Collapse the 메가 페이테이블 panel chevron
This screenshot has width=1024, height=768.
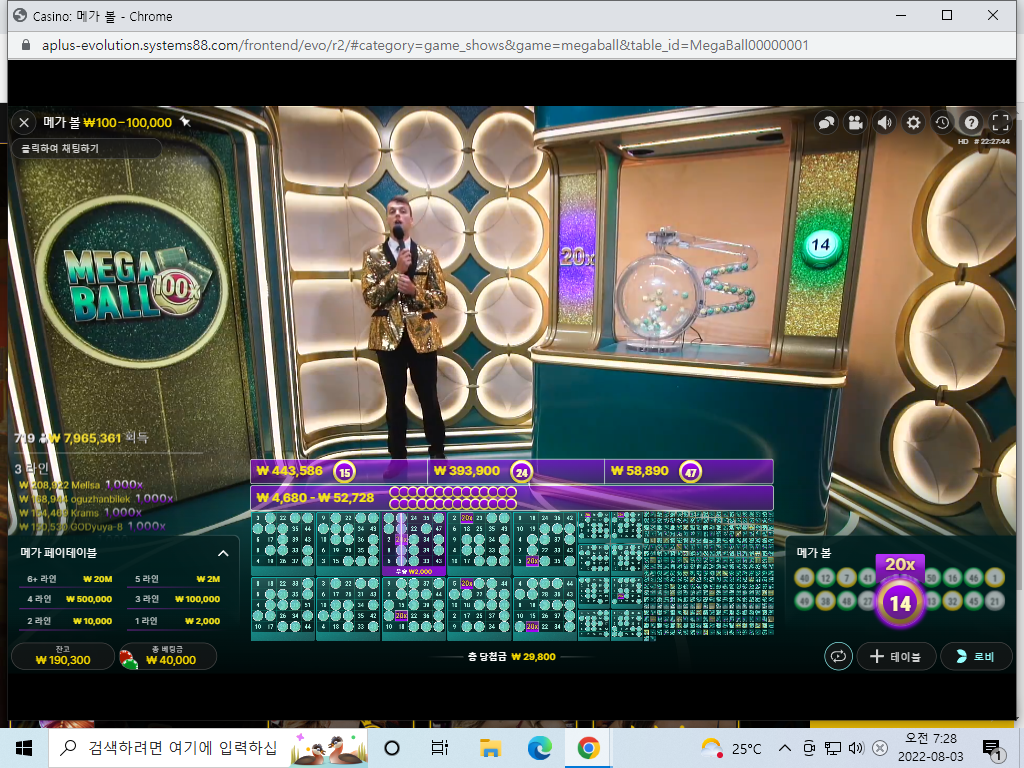pos(223,553)
